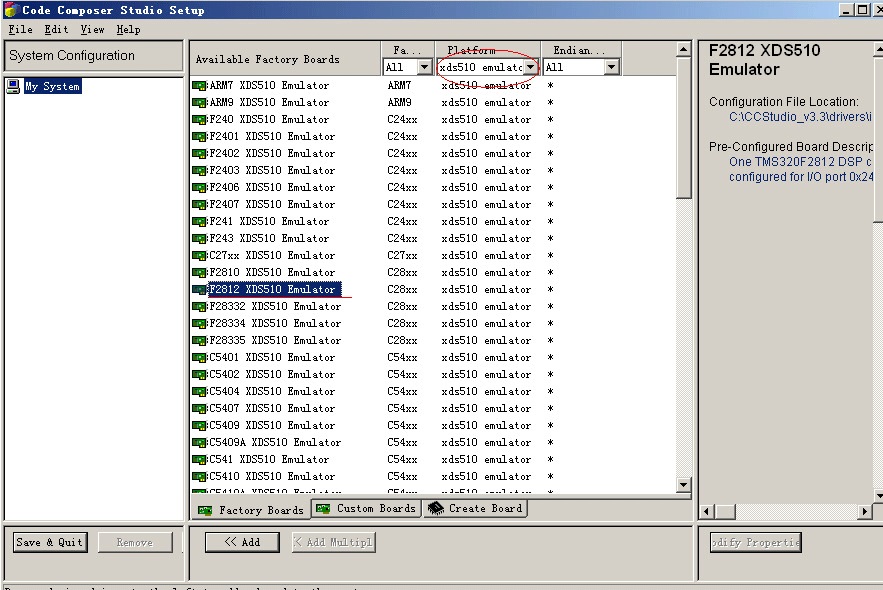Select the F2401 XDS510 Emulator board icon

199,136
